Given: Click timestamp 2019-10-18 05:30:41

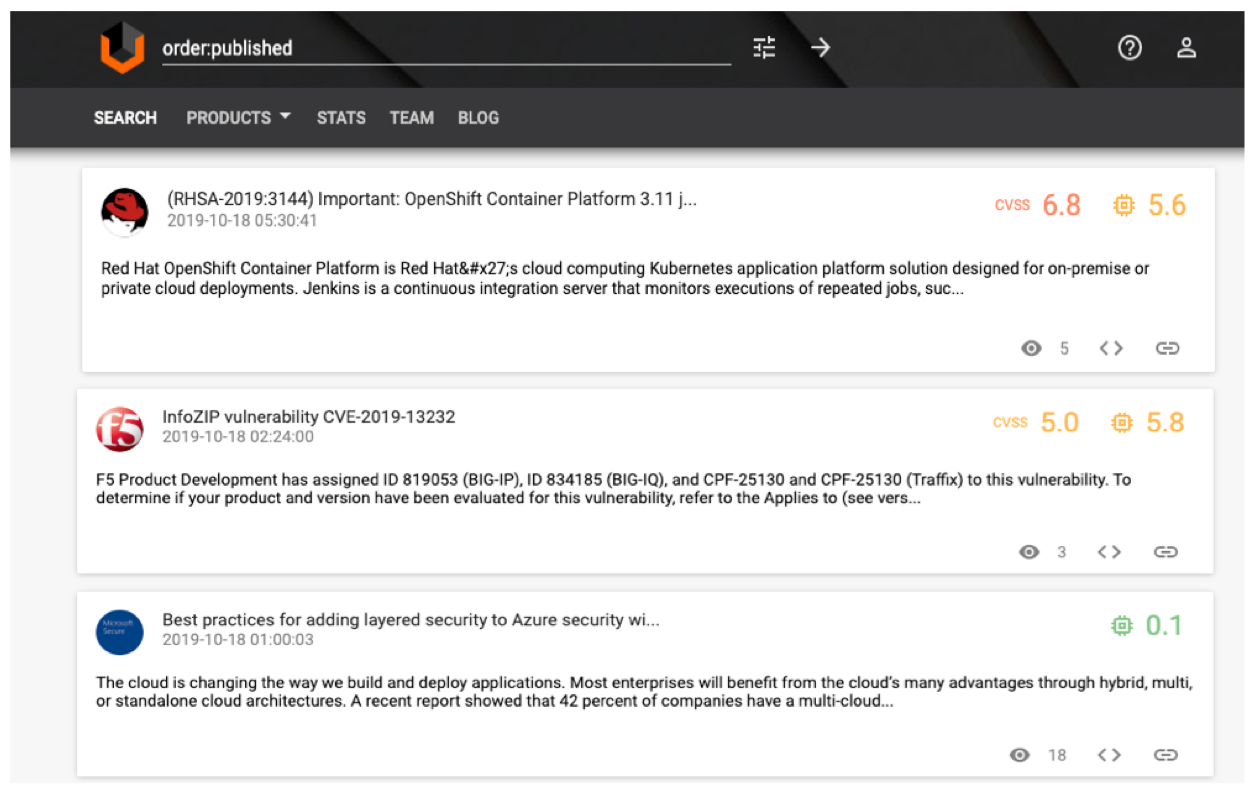Looking at the screenshot, I should point(242,220).
